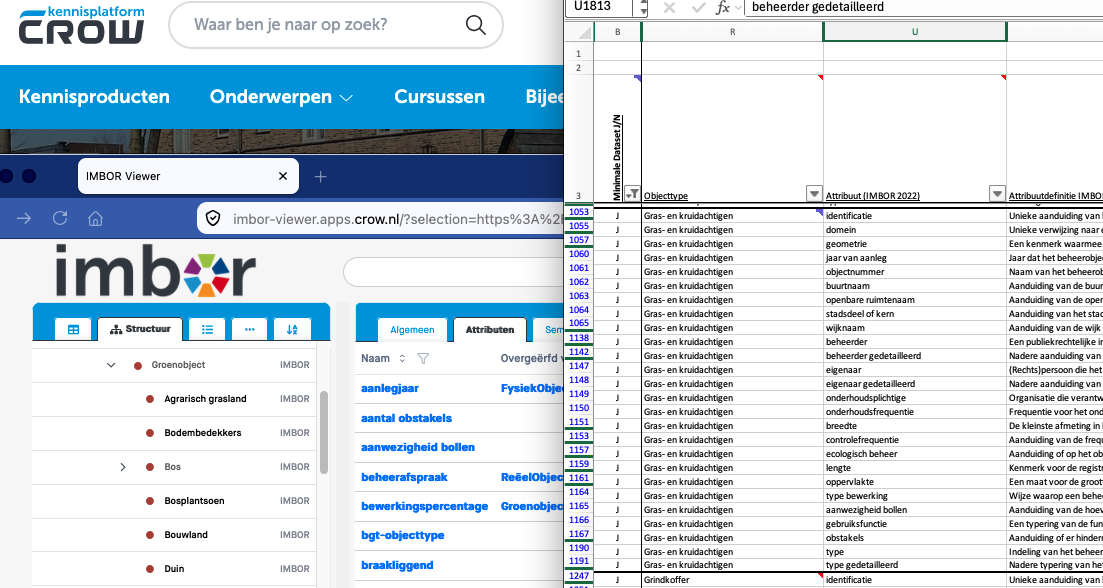
Task: Click the browser forward arrow
Action: (24, 219)
